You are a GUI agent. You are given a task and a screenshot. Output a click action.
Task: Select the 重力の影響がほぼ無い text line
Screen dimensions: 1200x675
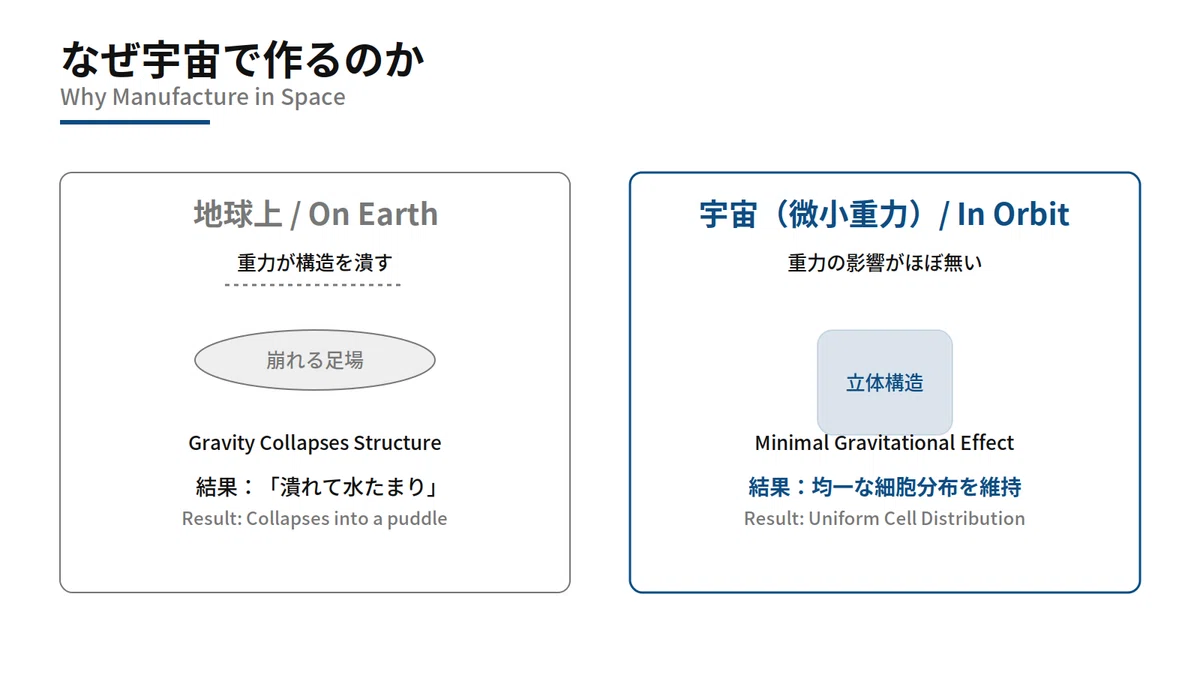(885, 263)
